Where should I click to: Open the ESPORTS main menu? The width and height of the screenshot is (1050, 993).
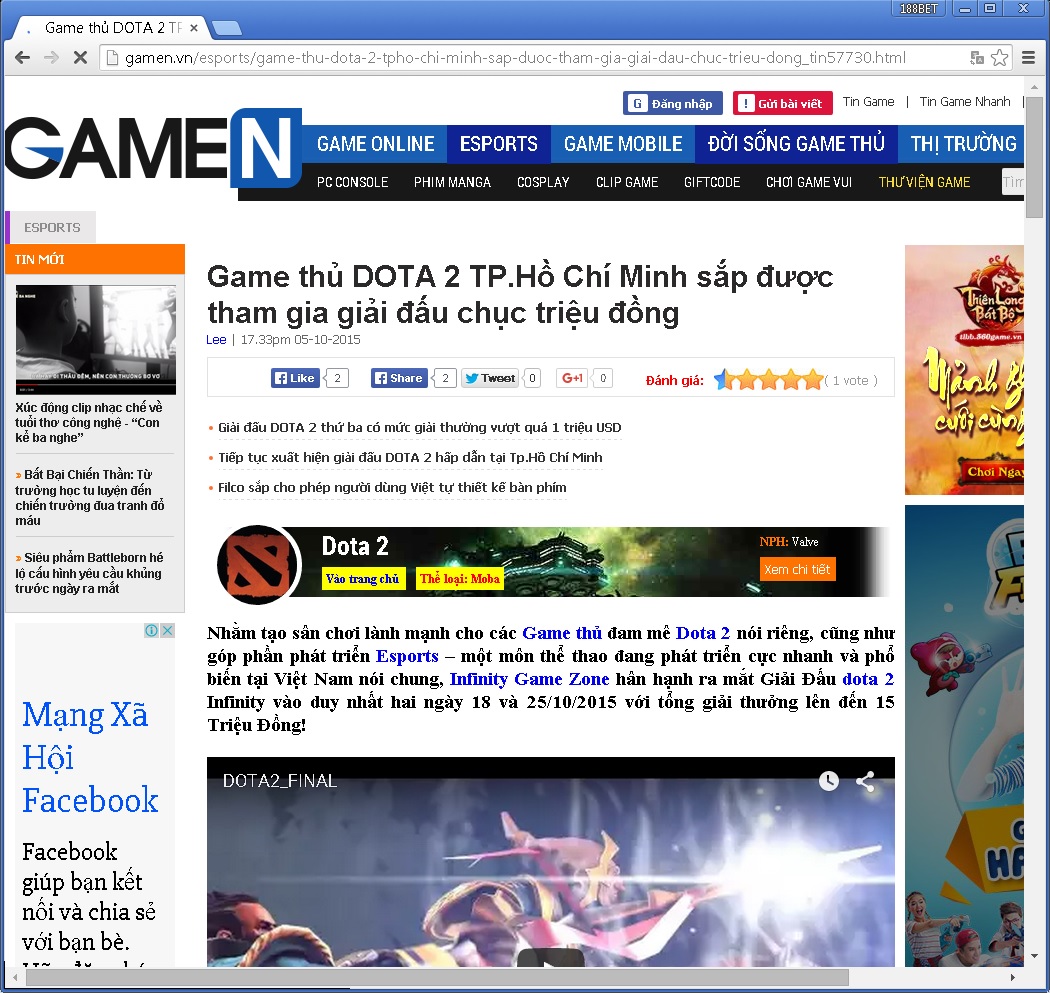click(x=499, y=144)
